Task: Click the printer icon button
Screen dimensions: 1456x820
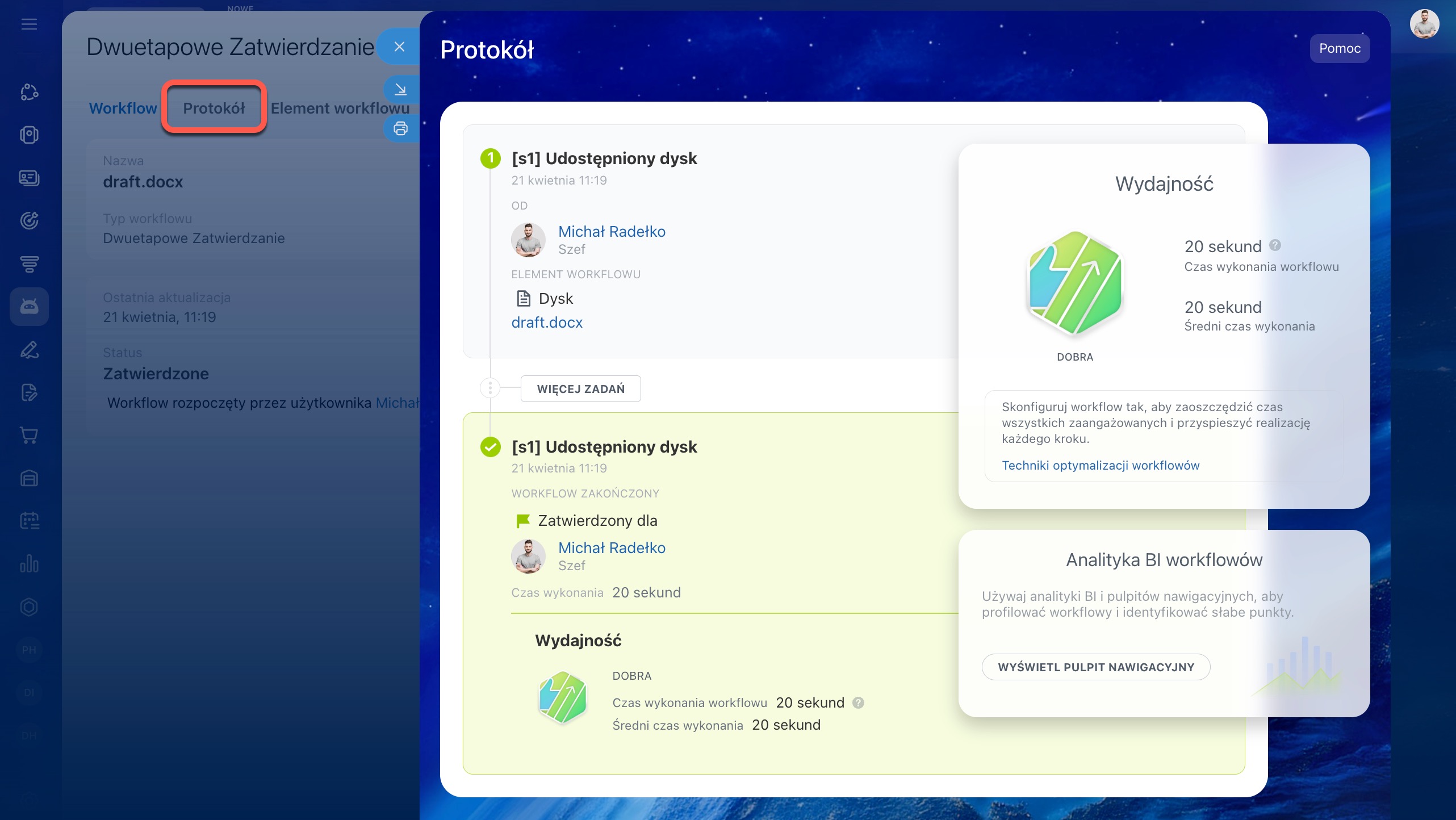Action: pyautogui.click(x=400, y=128)
